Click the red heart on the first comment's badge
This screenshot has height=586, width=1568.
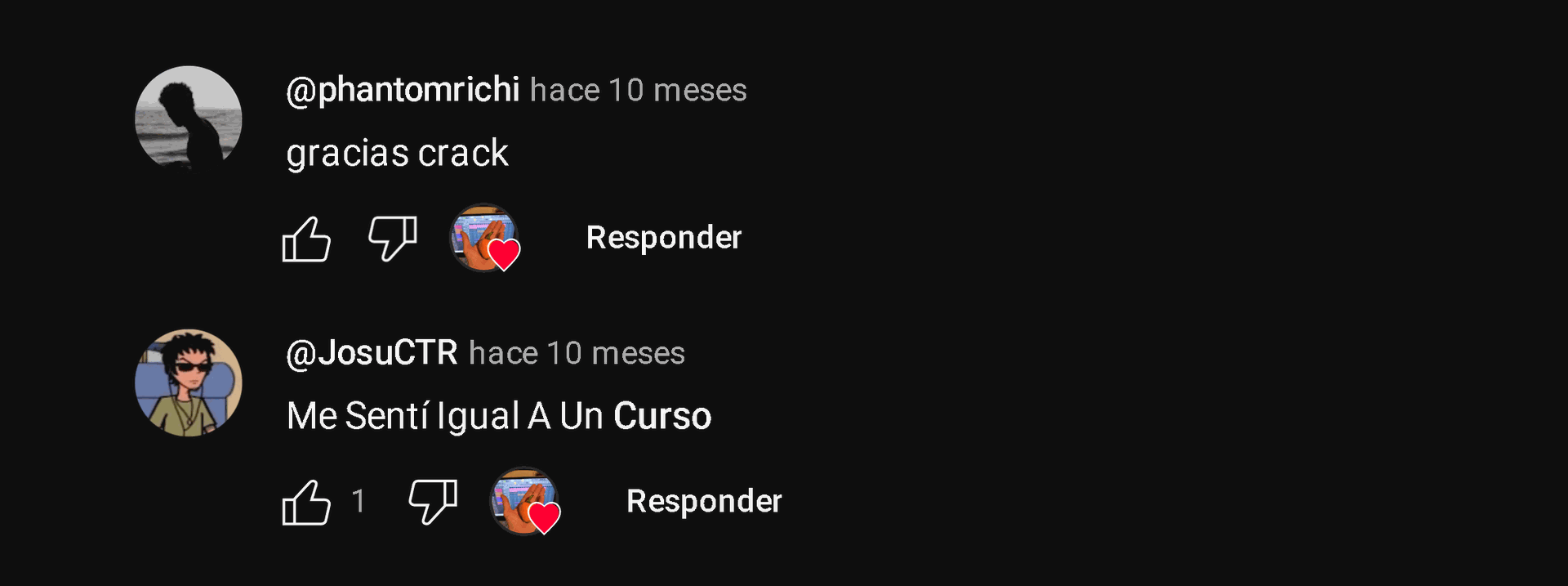click(504, 254)
